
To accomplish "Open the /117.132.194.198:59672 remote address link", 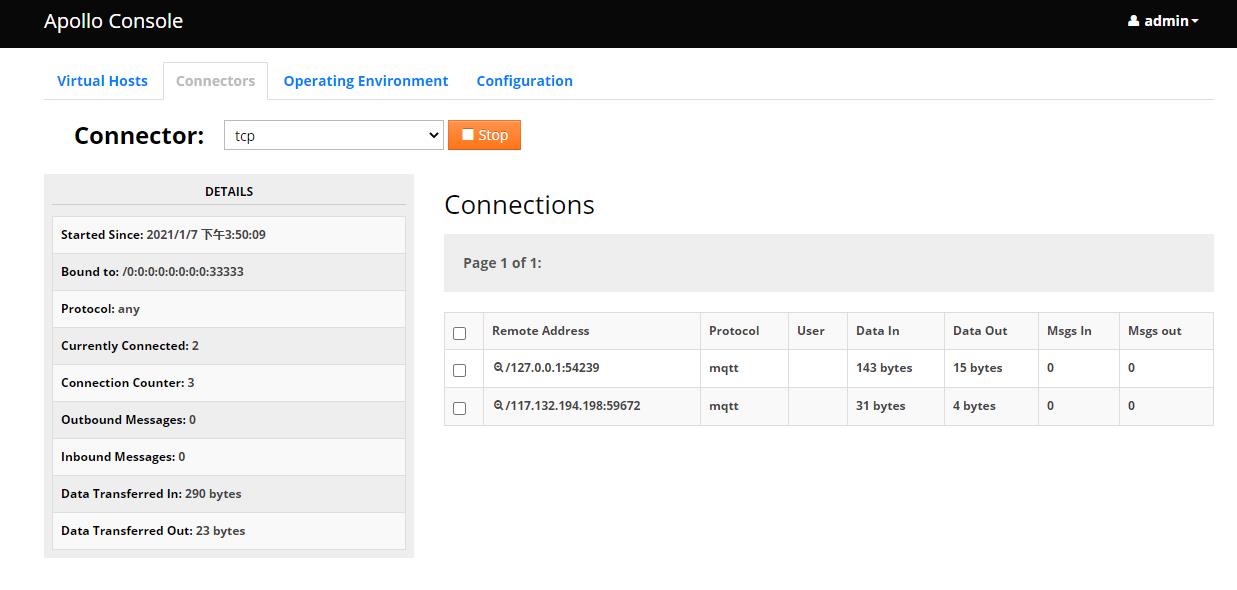I will (573, 406).
